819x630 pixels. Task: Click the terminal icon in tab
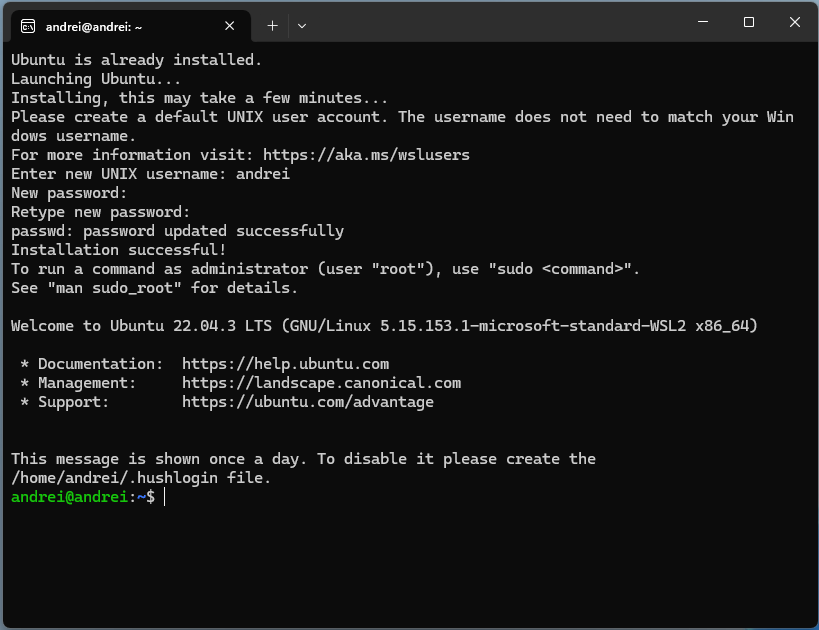[x=28, y=26]
